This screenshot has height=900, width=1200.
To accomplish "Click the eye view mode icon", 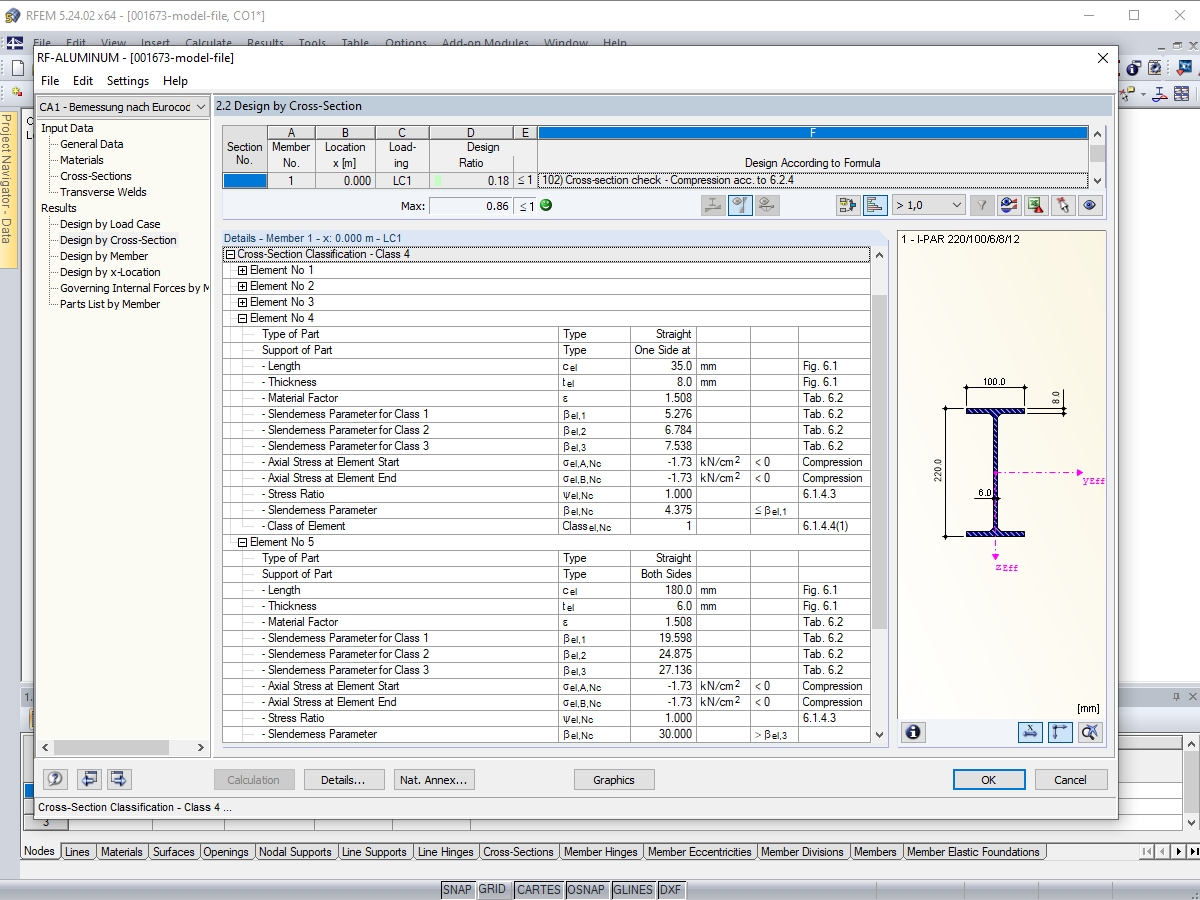I will click(x=1090, y=205).
